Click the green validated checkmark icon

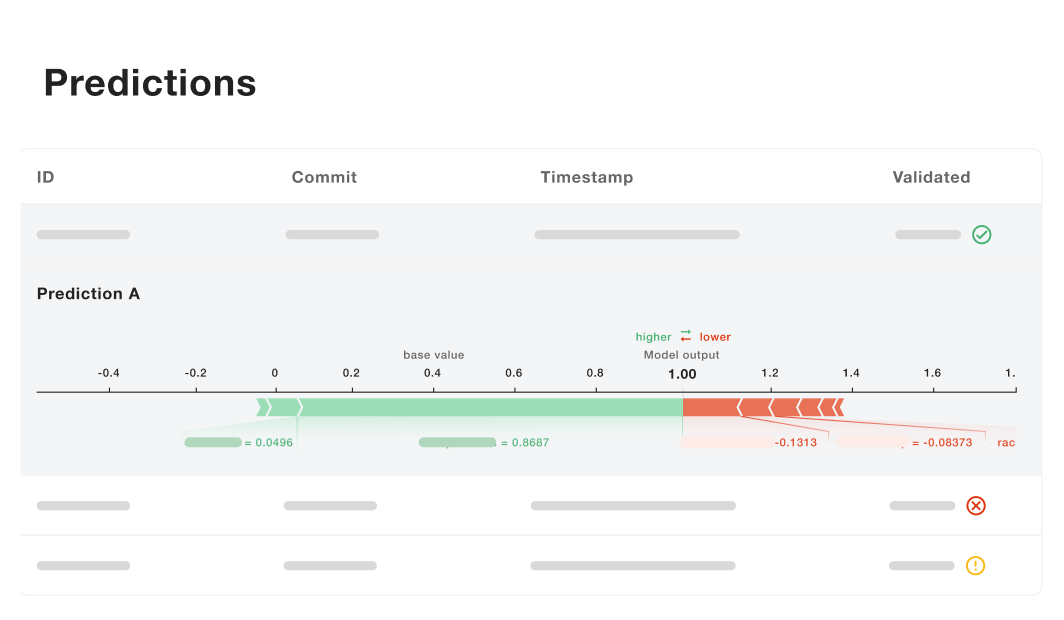981,235
